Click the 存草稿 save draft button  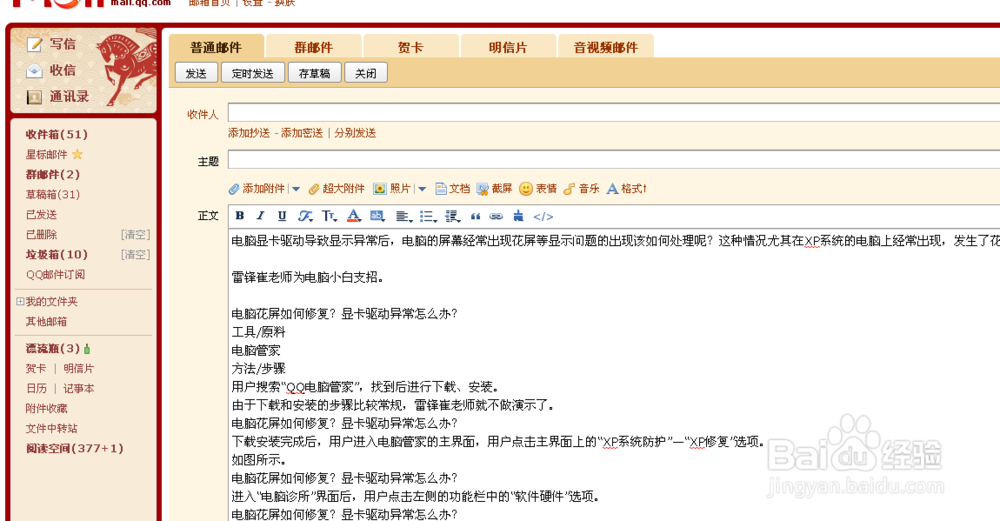tap(314, 73)
